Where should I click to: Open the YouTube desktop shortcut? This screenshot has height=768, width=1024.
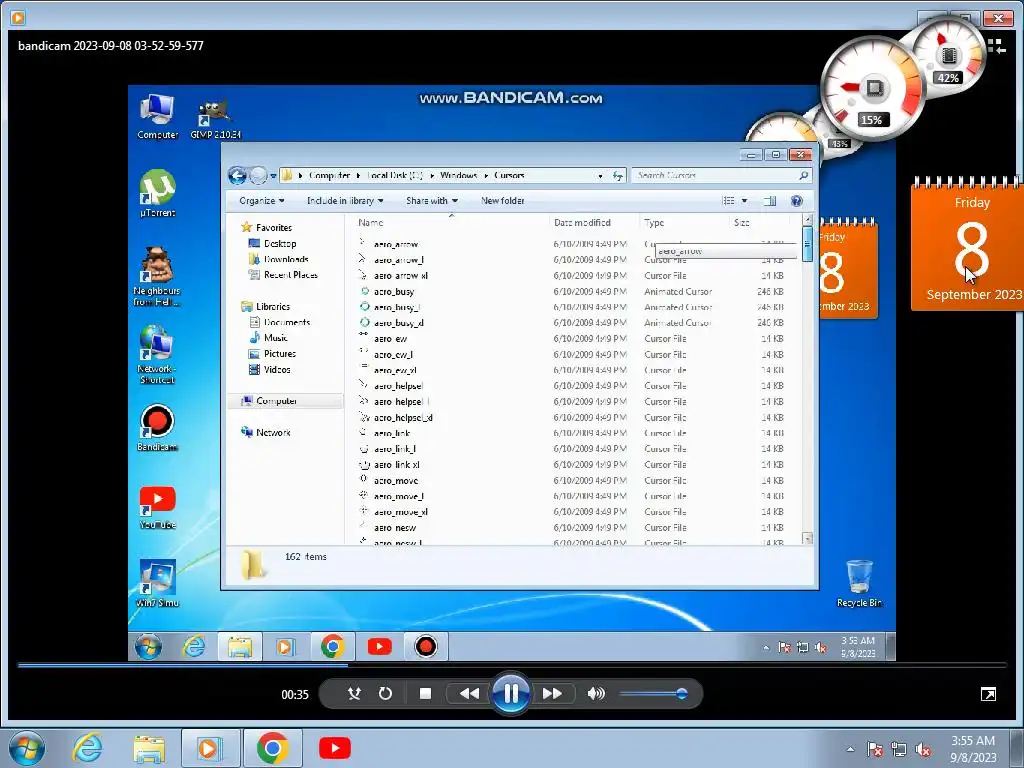pos(157,507)
